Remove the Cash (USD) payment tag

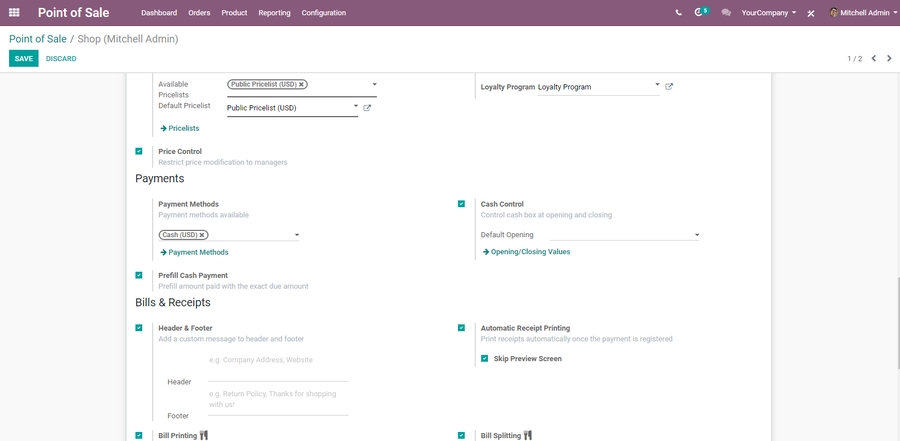pyautogui.click(x=202, y=235)
